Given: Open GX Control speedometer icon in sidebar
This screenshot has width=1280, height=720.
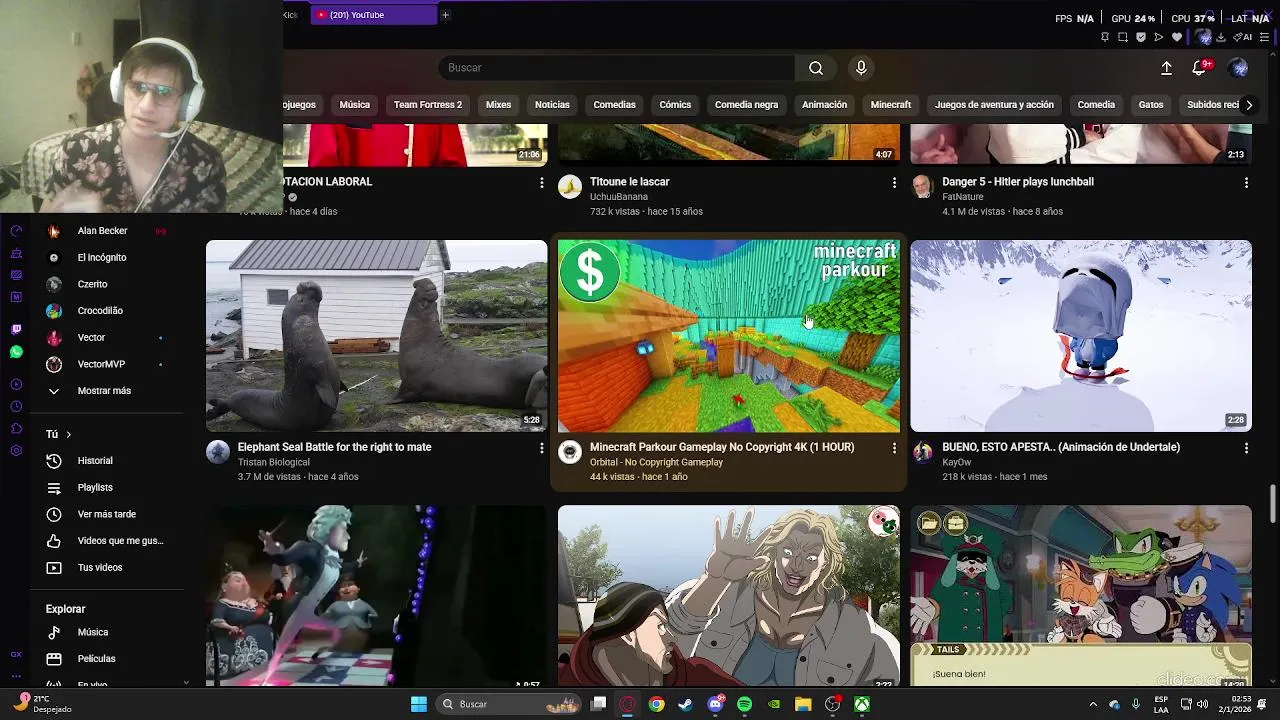Looking at the screenshot, I should click(16, 231).
